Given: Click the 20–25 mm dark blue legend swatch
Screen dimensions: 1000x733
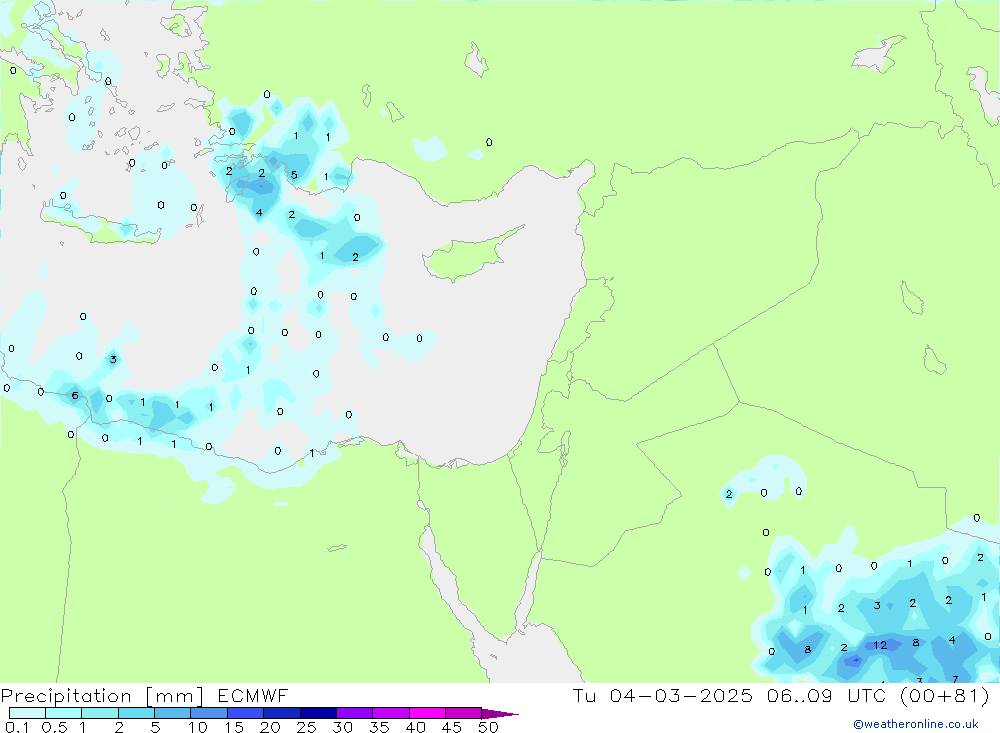Looking at the screenshot, I should [282, 713].
